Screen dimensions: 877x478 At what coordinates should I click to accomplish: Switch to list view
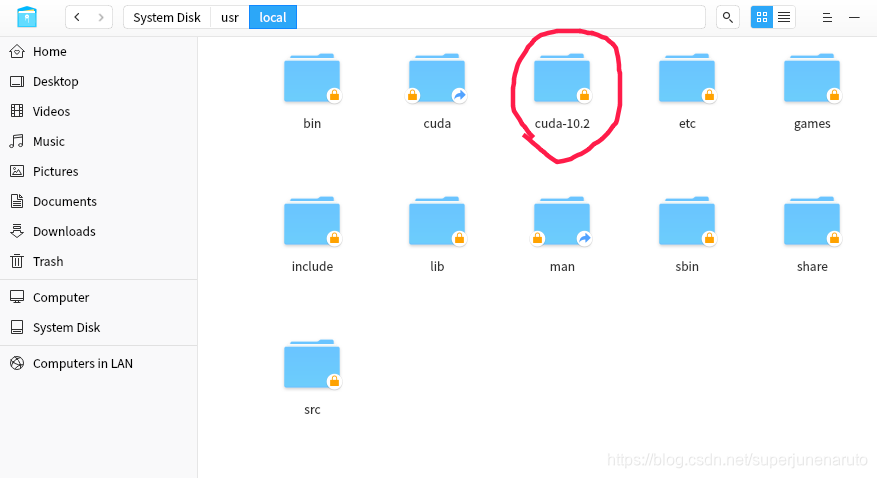pos(784,17)
